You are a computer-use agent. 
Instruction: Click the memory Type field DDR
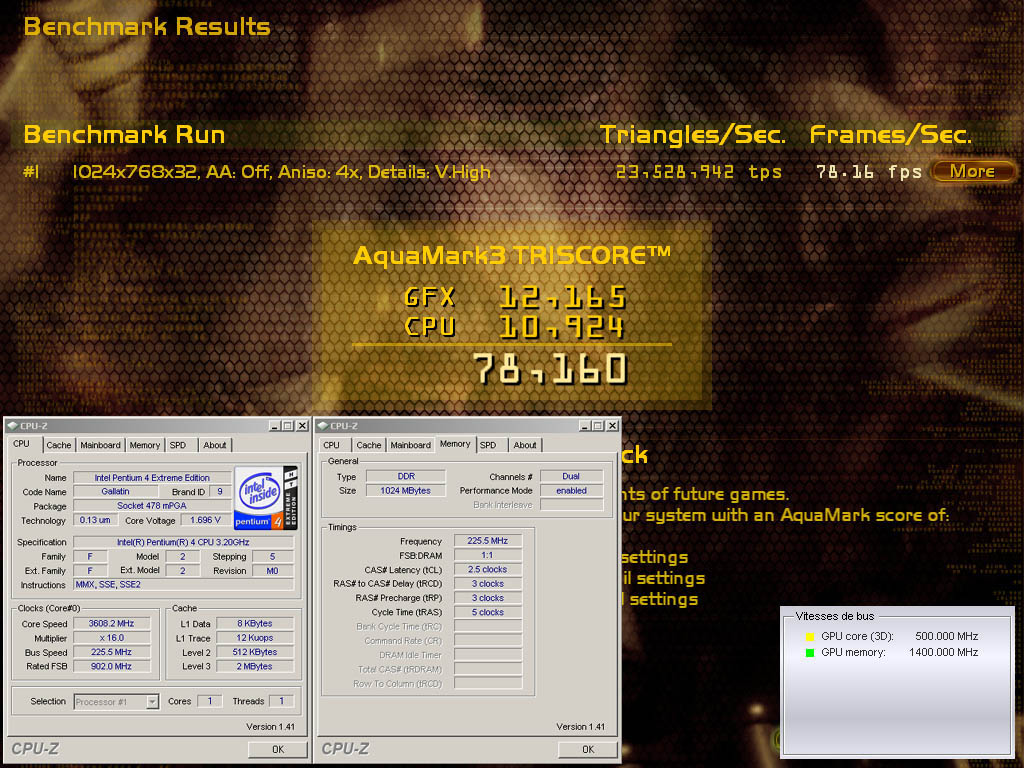tap(406, 477)
